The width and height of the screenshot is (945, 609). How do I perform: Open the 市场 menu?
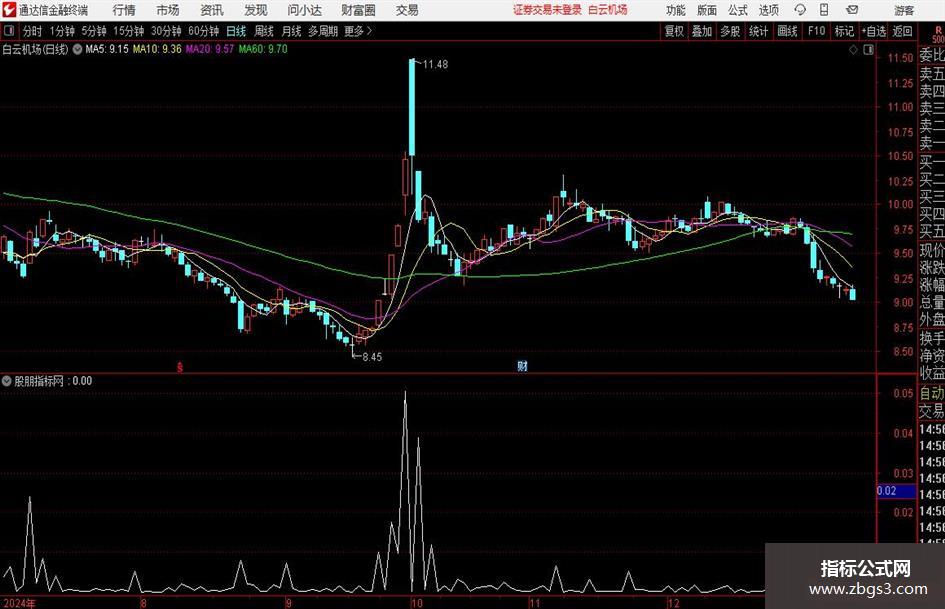click(168, 10)
